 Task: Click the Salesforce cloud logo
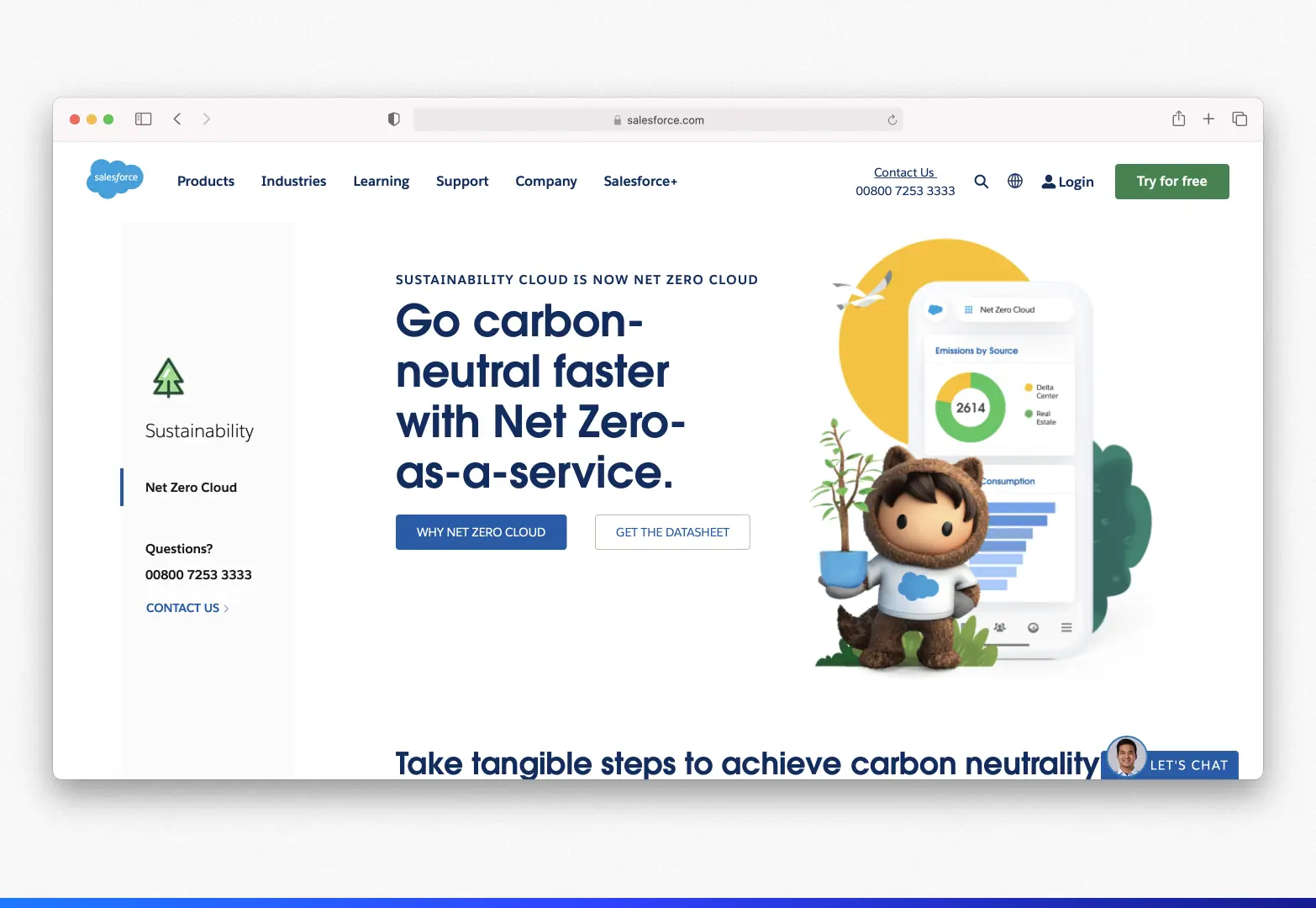[114, 178]
